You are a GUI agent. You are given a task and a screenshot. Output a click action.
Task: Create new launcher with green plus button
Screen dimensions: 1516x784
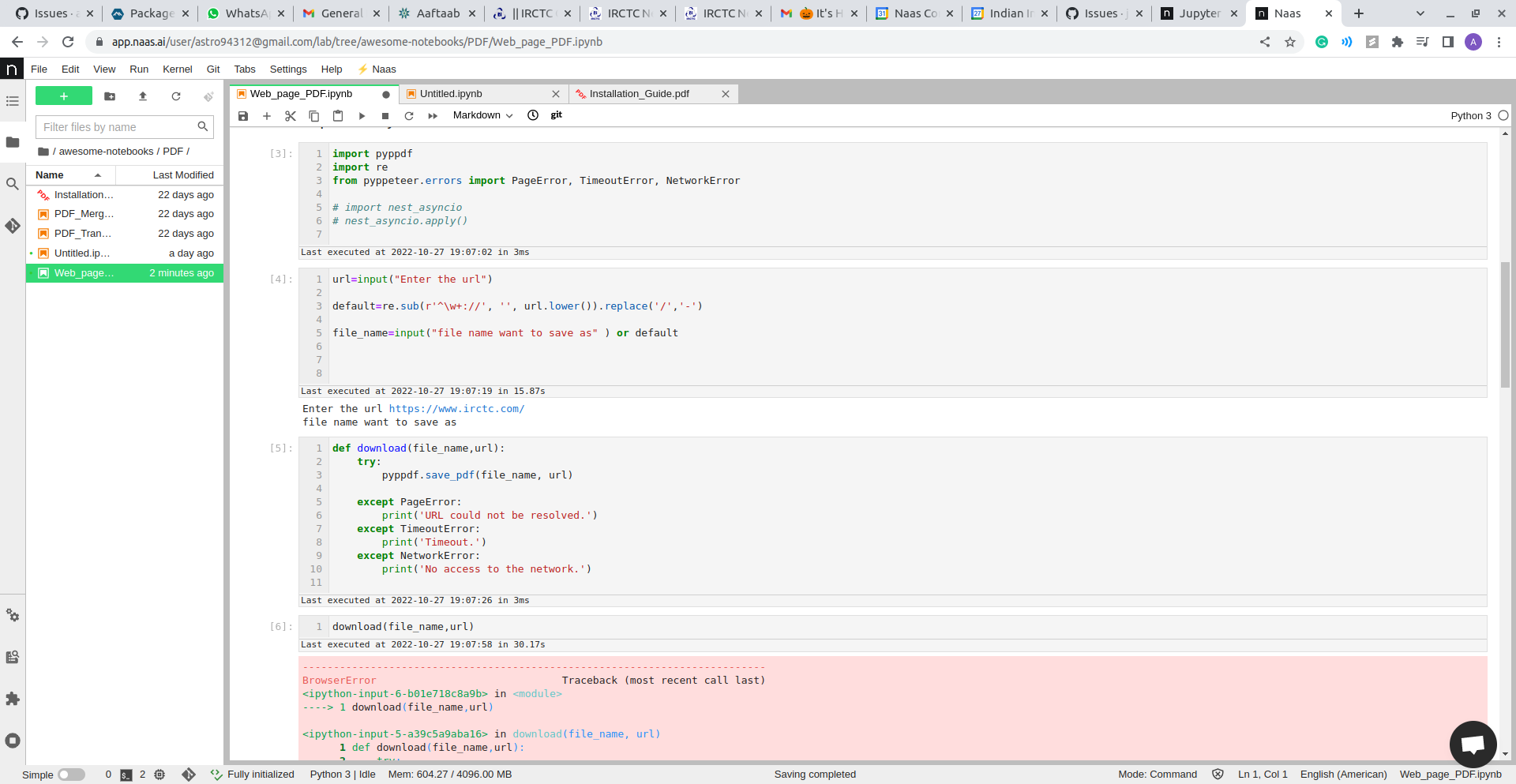coord(63,96)
